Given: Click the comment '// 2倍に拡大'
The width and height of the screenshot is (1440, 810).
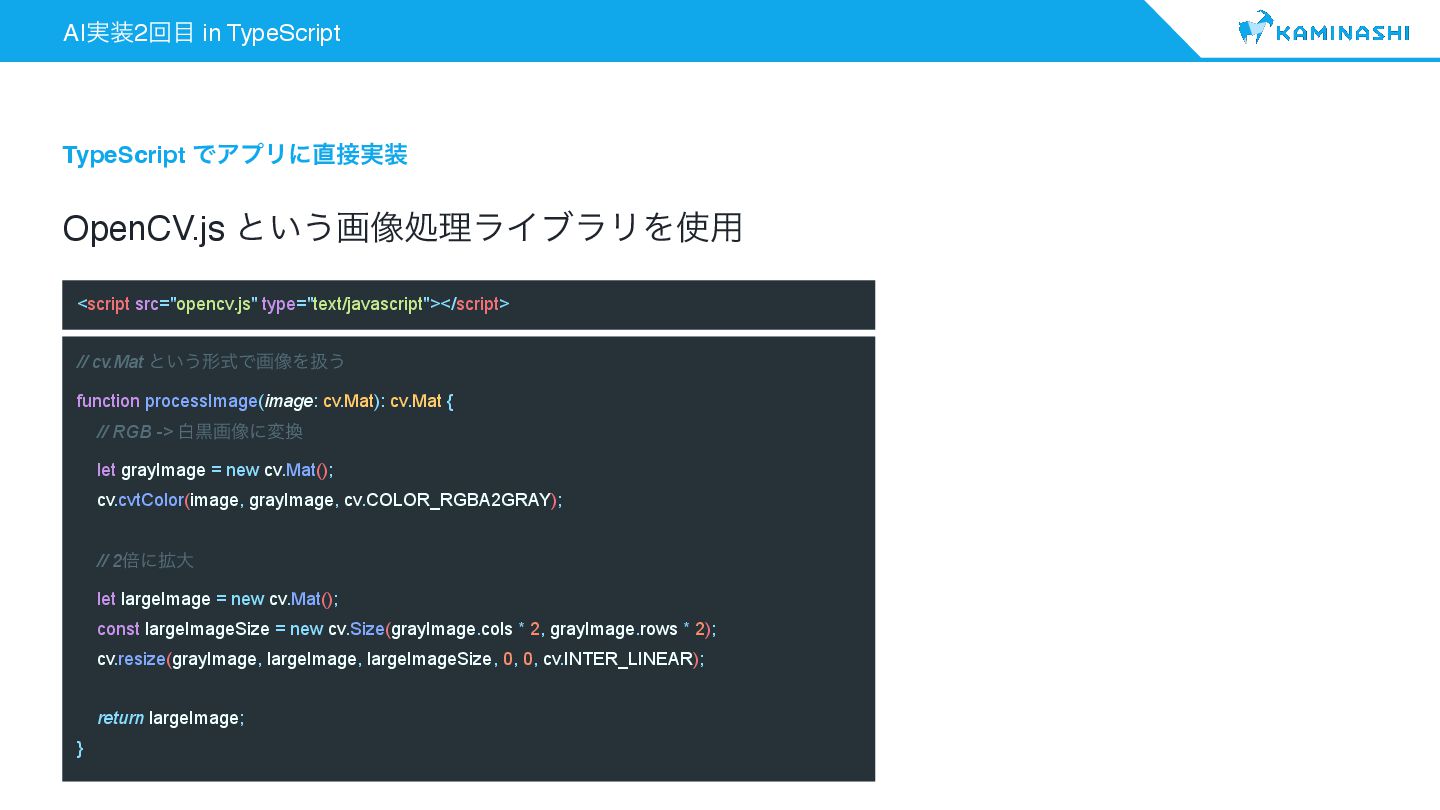Looking at the screenshot, I should [x=145, y=561].
